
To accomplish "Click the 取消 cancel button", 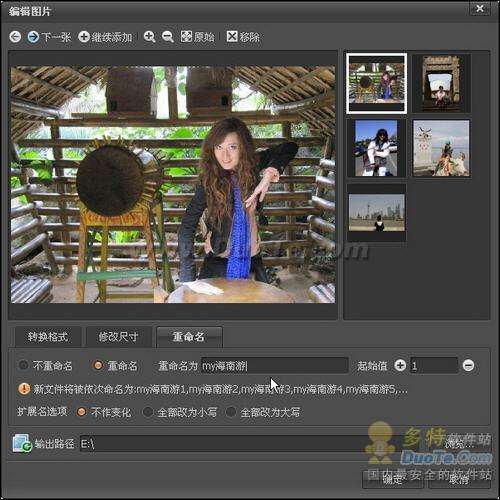I will coord(459,479).
